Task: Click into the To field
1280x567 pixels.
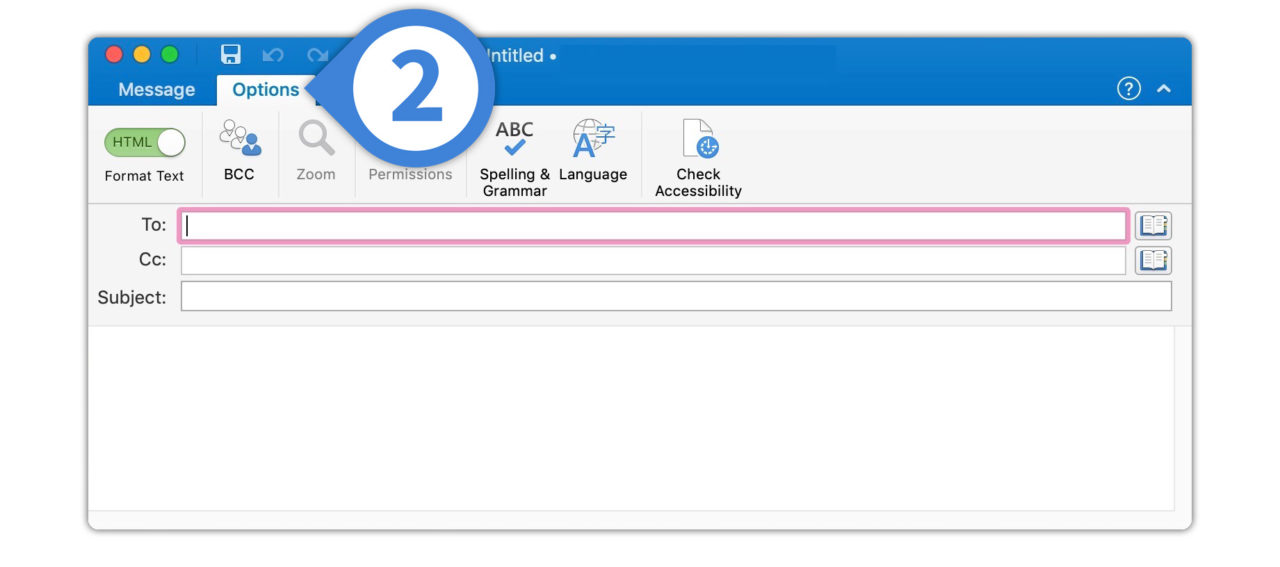Action: tap(654, 226)
